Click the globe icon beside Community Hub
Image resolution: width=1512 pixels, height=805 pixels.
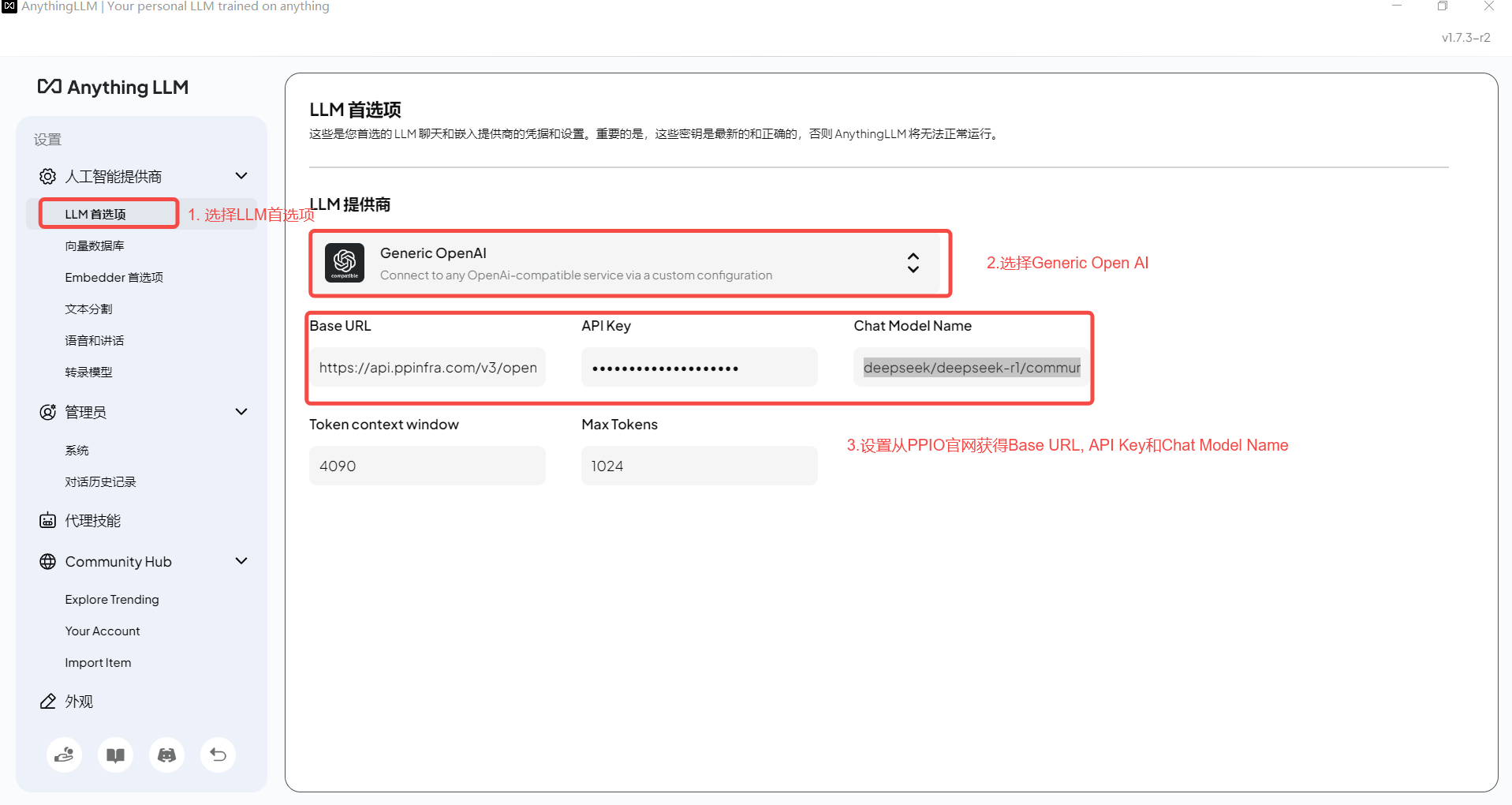pyautogui.click(x=47, y=561)
